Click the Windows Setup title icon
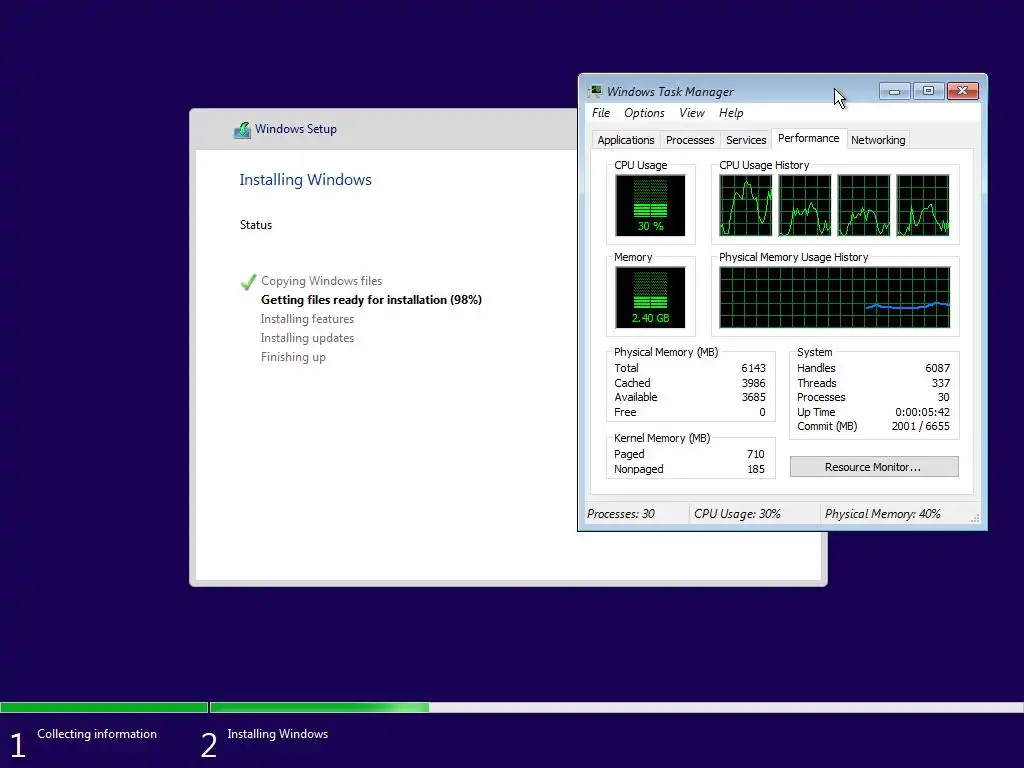The height and width of the screenshot is (768, 1024). (x=242, y=129)
